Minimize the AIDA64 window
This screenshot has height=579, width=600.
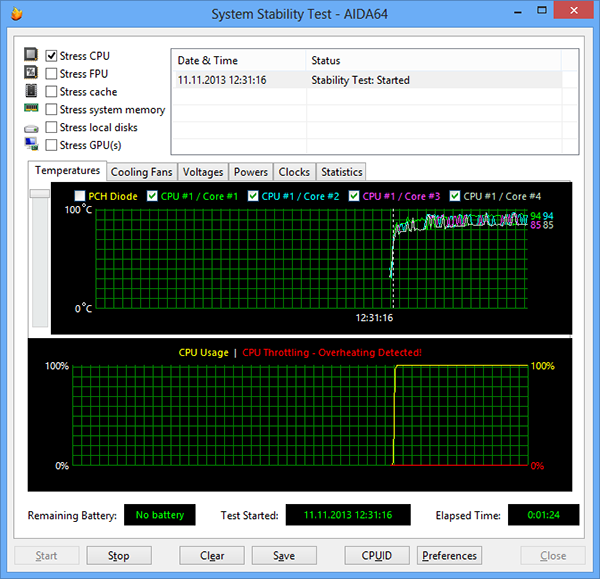518,11
